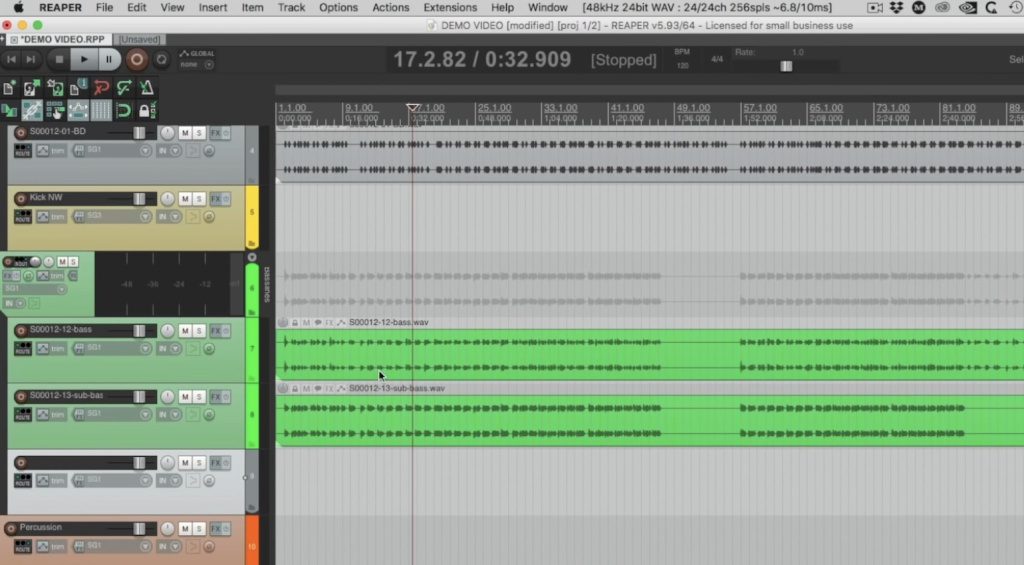Toggle the repeat loop button
1024x565 pixels.
point(161,59)
